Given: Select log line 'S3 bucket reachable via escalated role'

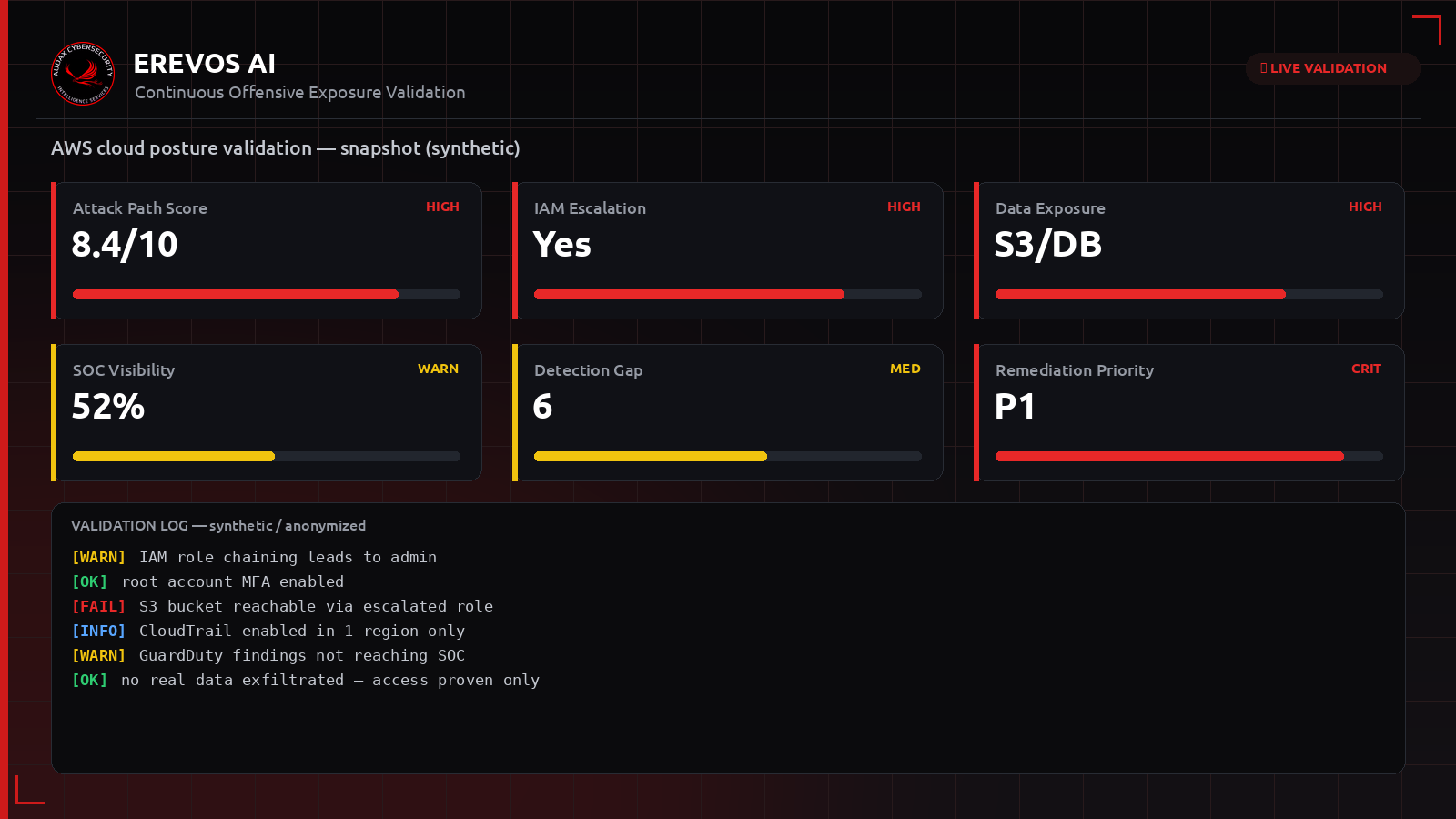Looking at the screenshot, I should 316,606.
